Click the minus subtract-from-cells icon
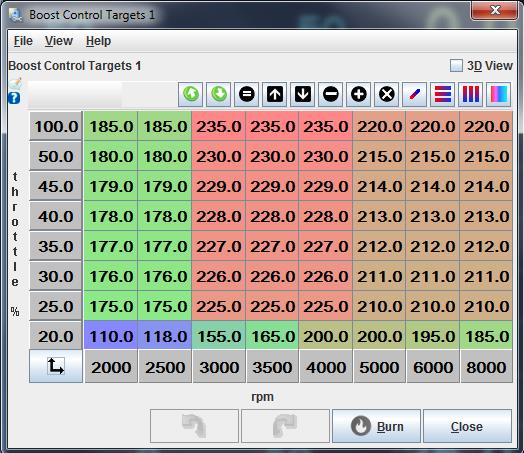This screenshot has height=453, width=524. point(331,95)
